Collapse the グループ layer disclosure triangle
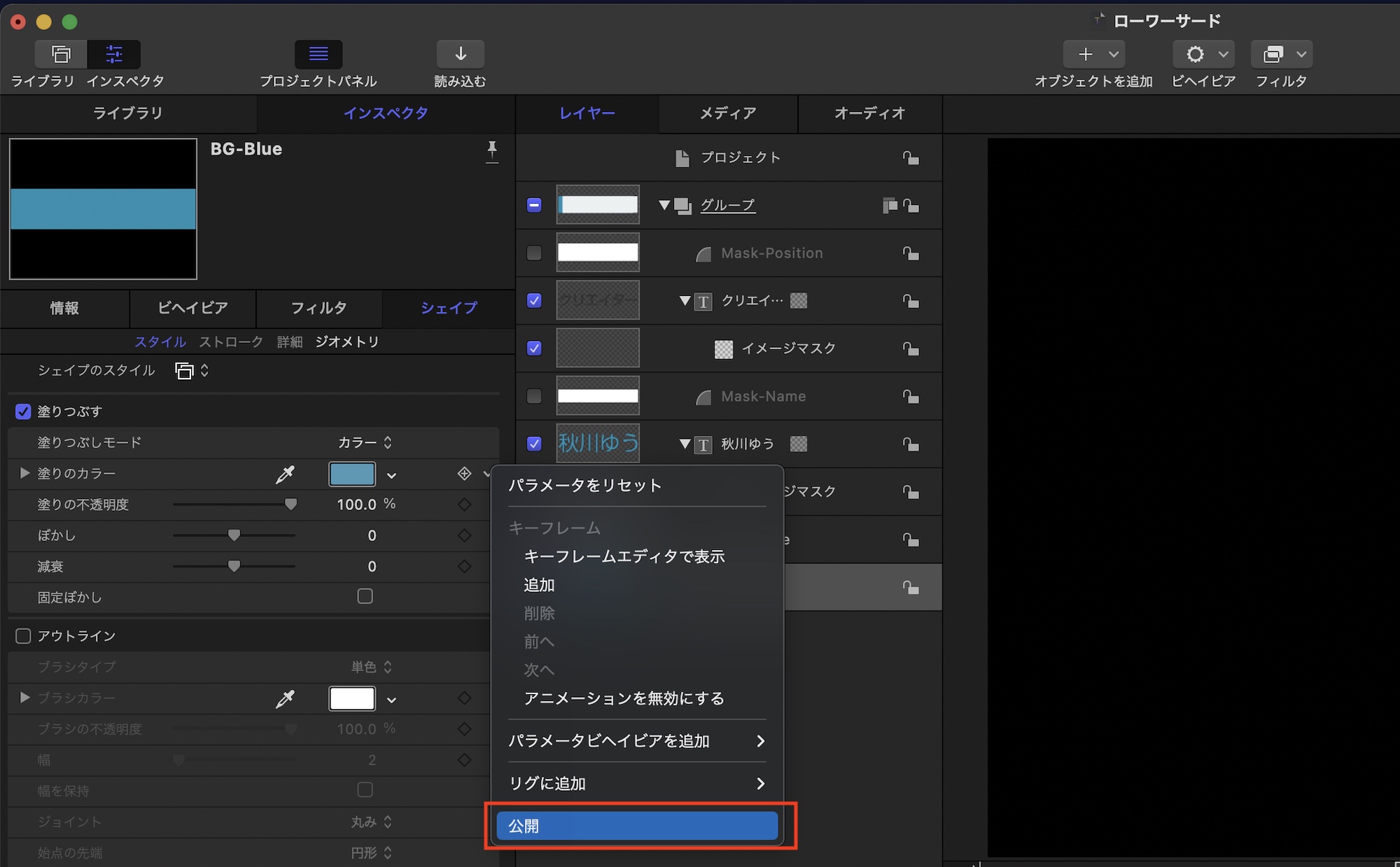 point(664,205)
